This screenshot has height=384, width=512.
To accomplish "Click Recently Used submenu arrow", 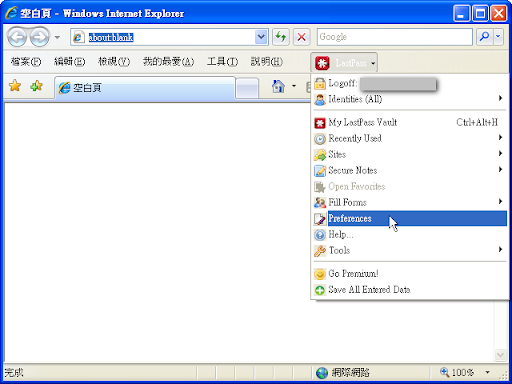I will [x=500, y=137].
